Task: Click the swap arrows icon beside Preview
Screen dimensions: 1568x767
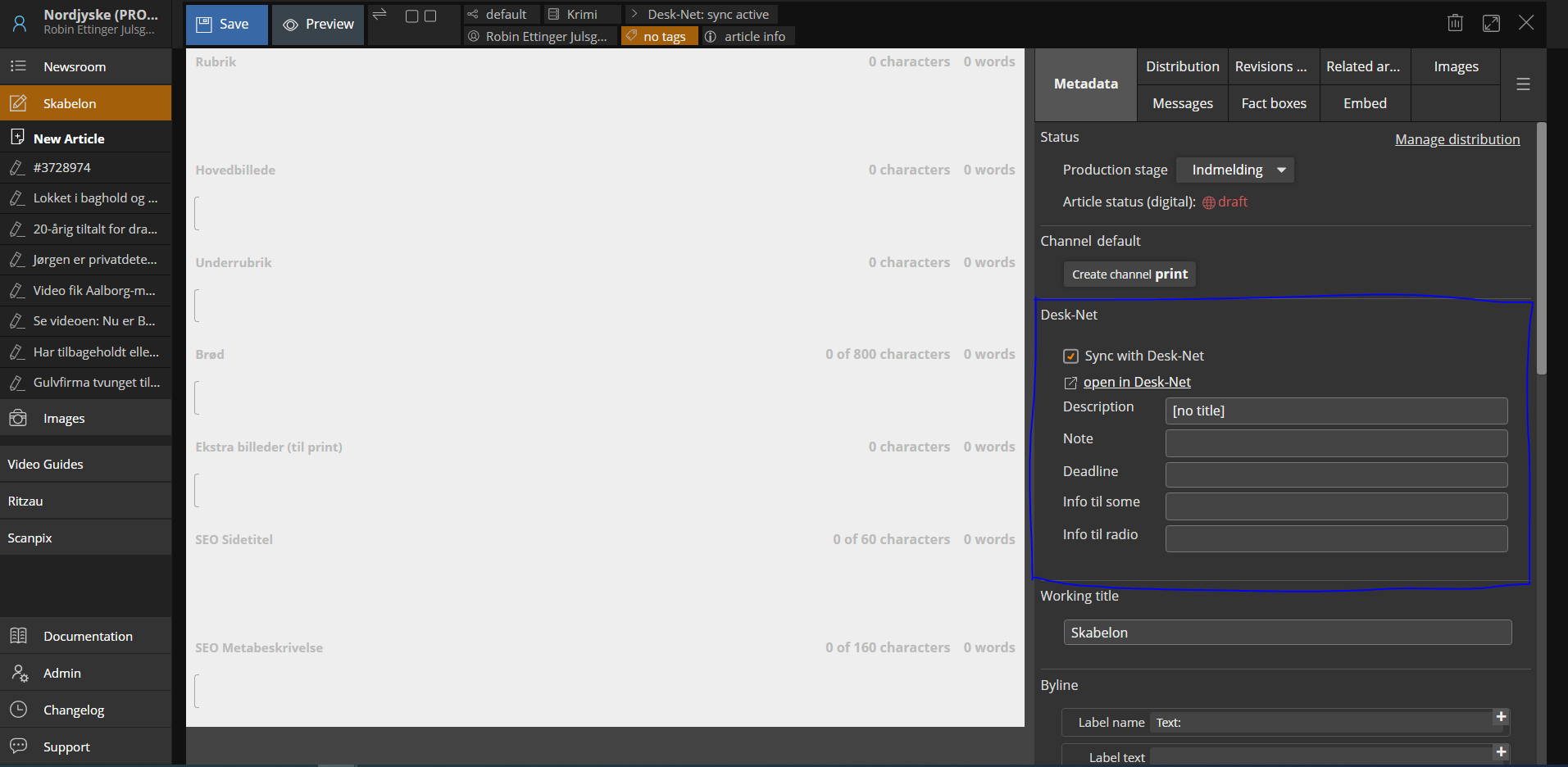Action: tap(380, 15)
